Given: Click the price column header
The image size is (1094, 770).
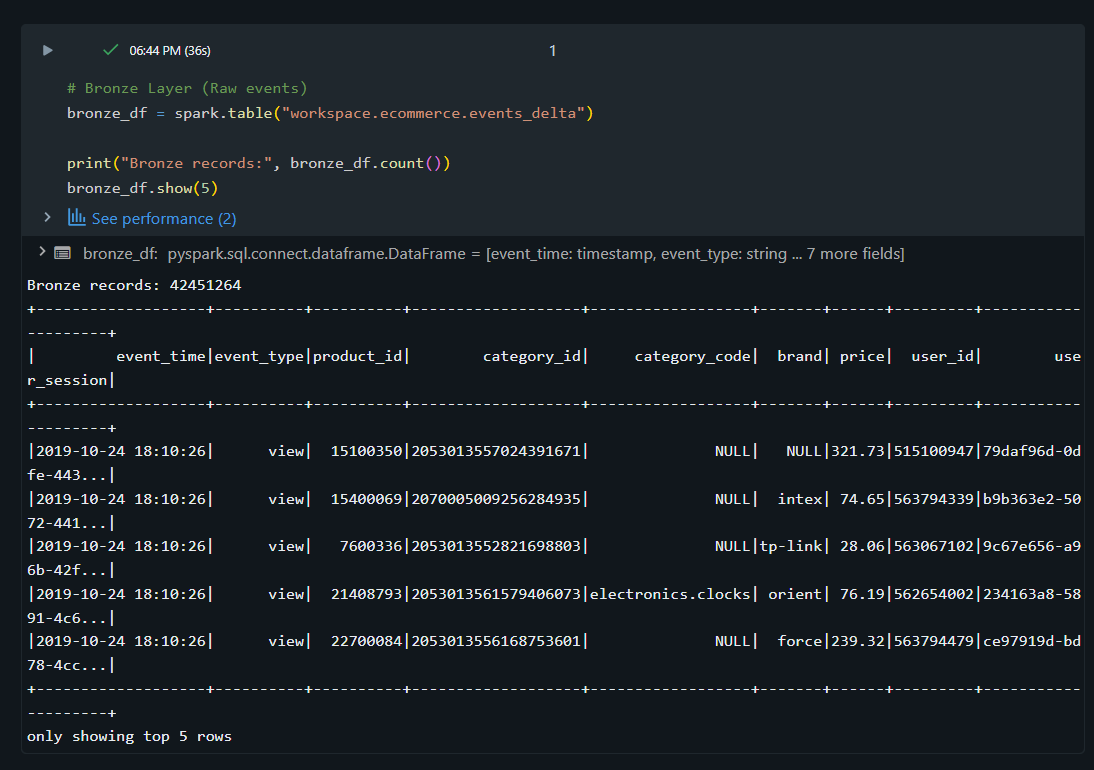Looking at the screenshot, I should [x=862, y=356].
